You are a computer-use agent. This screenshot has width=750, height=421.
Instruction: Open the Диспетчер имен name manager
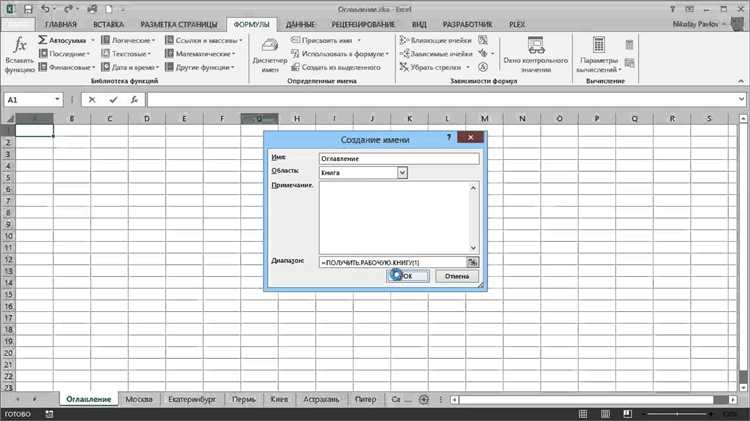tap(270, 55)
